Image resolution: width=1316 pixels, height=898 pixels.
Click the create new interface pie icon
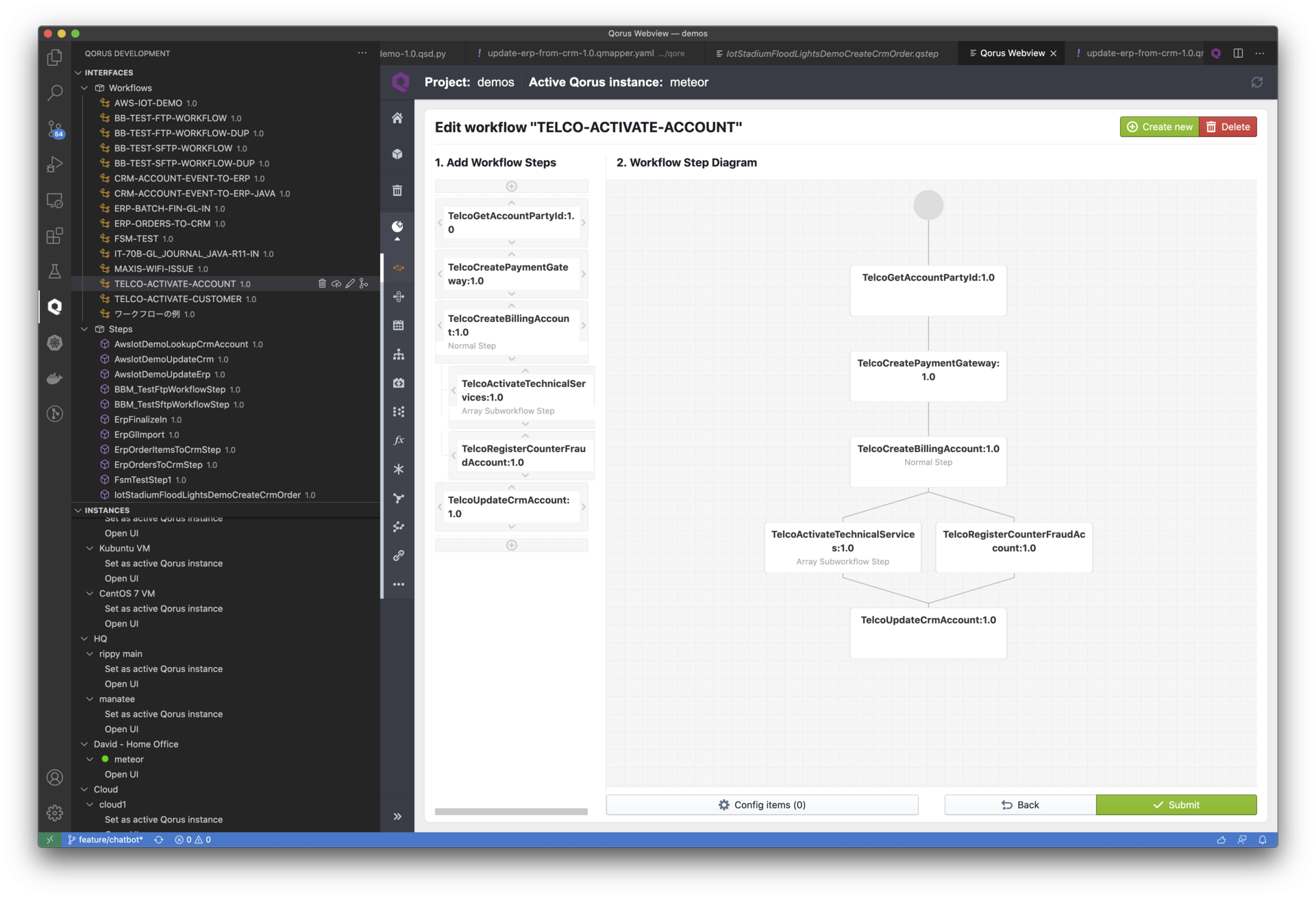coord(397,227)
